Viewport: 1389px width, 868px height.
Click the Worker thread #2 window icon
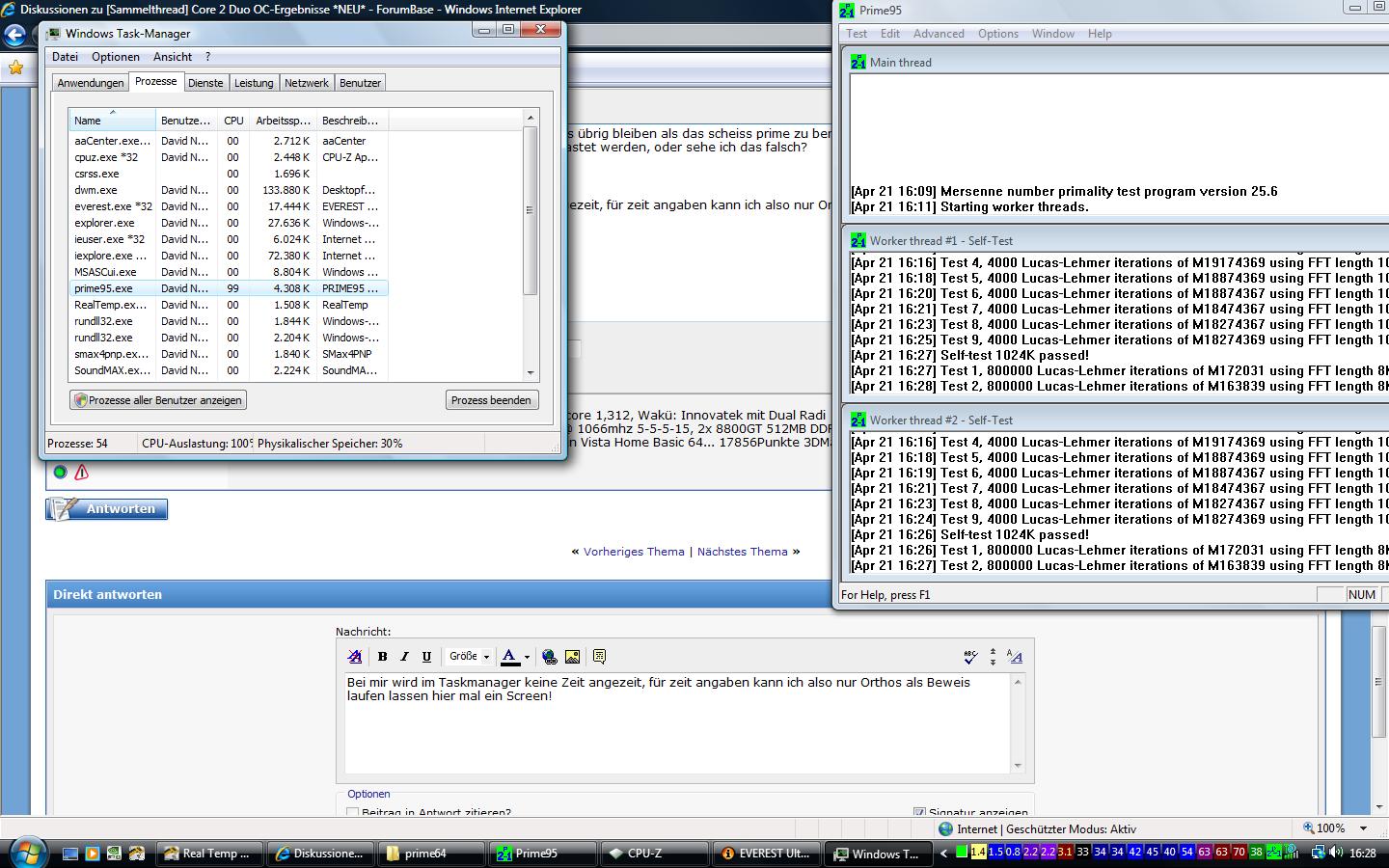pyautogui.click(x=858, y=420)
